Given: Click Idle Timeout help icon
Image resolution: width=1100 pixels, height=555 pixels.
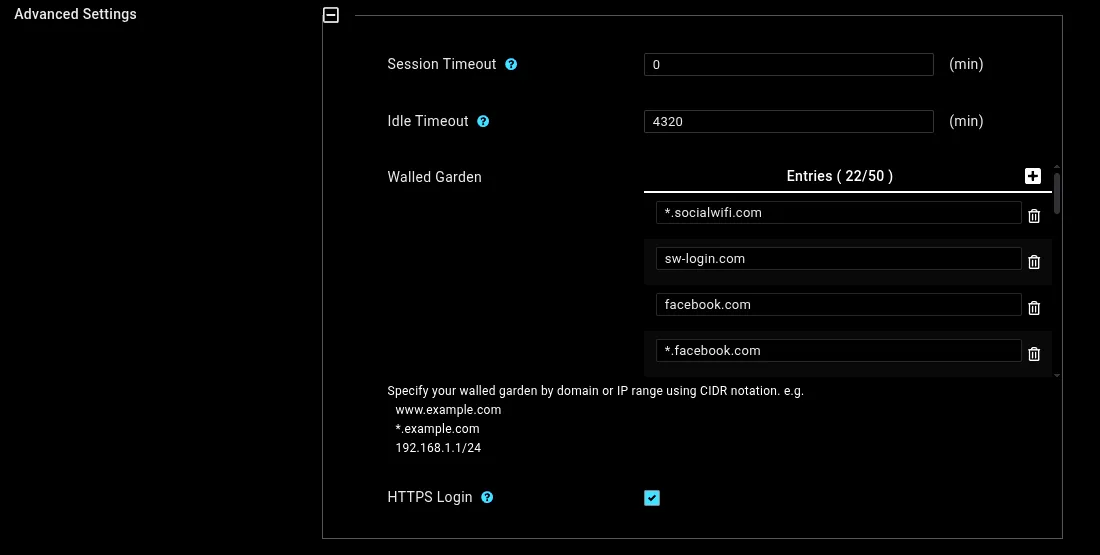Looking at the screenshot, I should pyautogui.click(x=483, y=121).
